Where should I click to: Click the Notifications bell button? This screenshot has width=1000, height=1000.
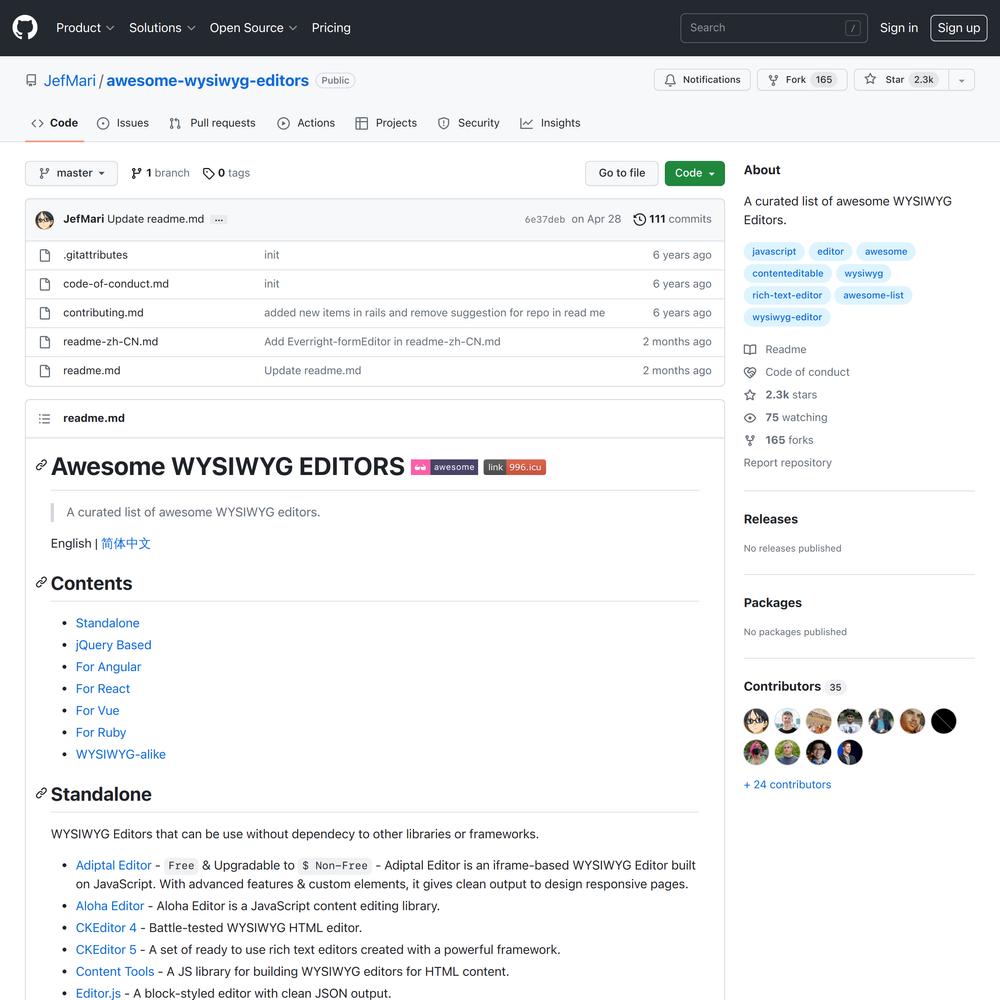[x=702, y=80]
